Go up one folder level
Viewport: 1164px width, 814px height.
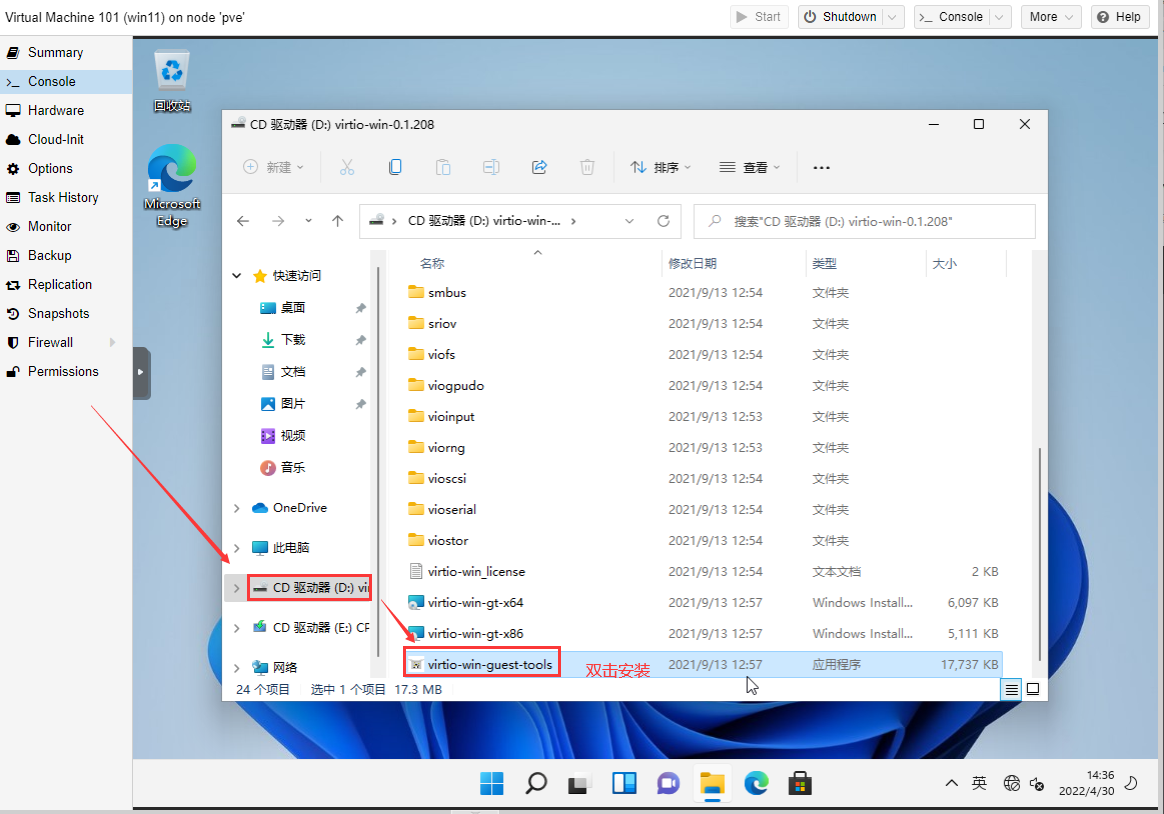[x=338, y=221]
